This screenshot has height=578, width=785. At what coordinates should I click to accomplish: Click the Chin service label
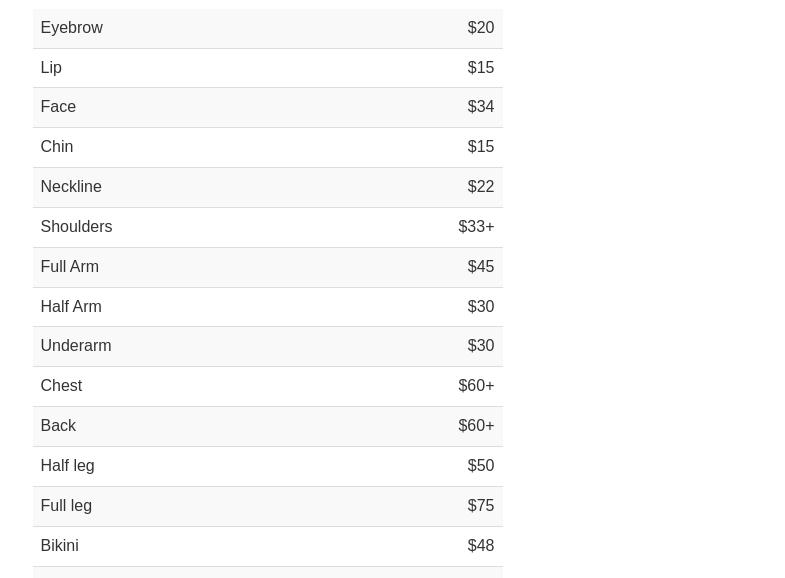click(x=56, y=146)
